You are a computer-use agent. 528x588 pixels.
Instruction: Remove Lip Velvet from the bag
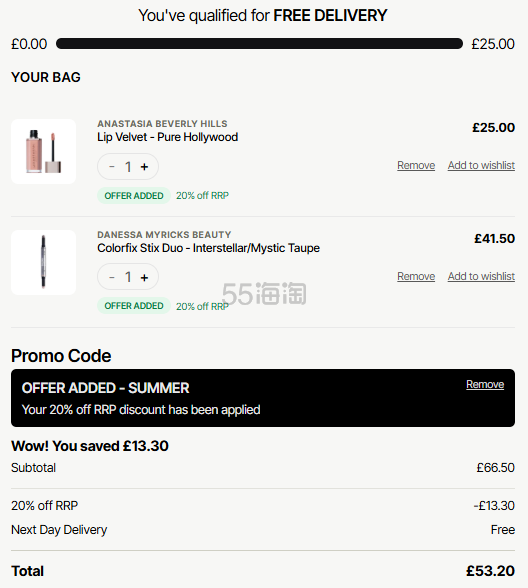pos(416,165)
